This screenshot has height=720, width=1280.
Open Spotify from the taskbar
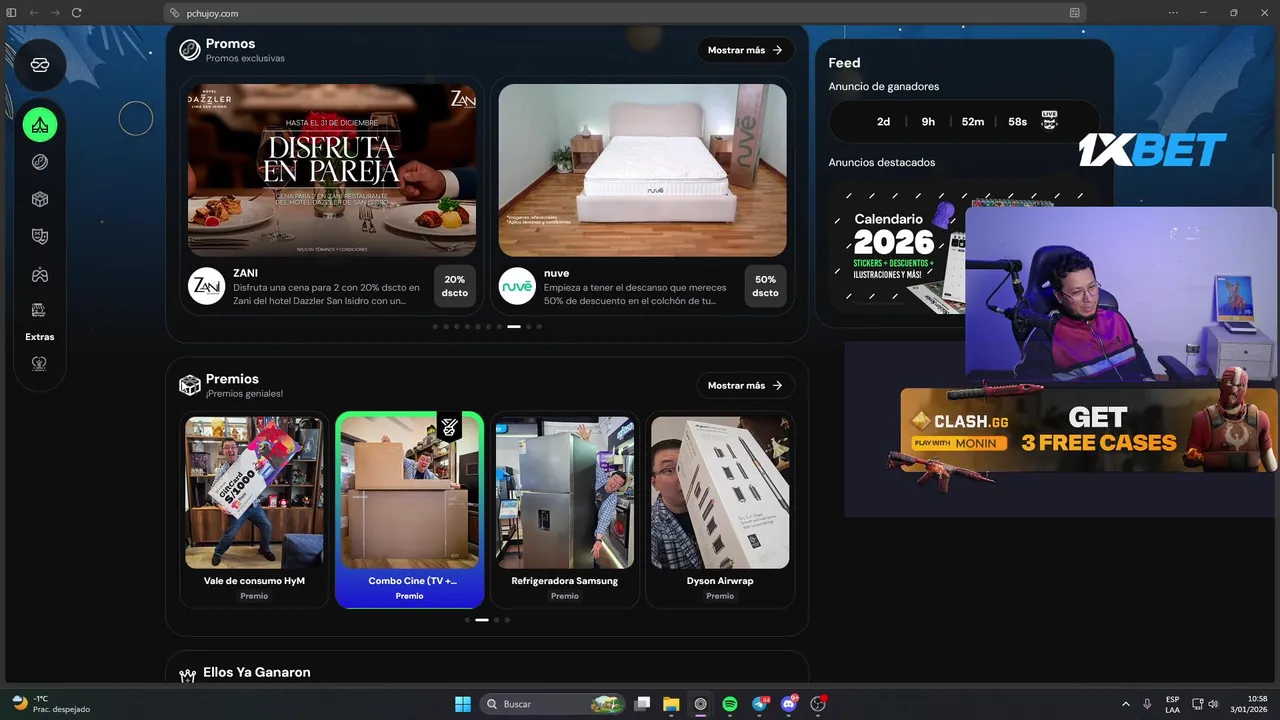(730, 704)
